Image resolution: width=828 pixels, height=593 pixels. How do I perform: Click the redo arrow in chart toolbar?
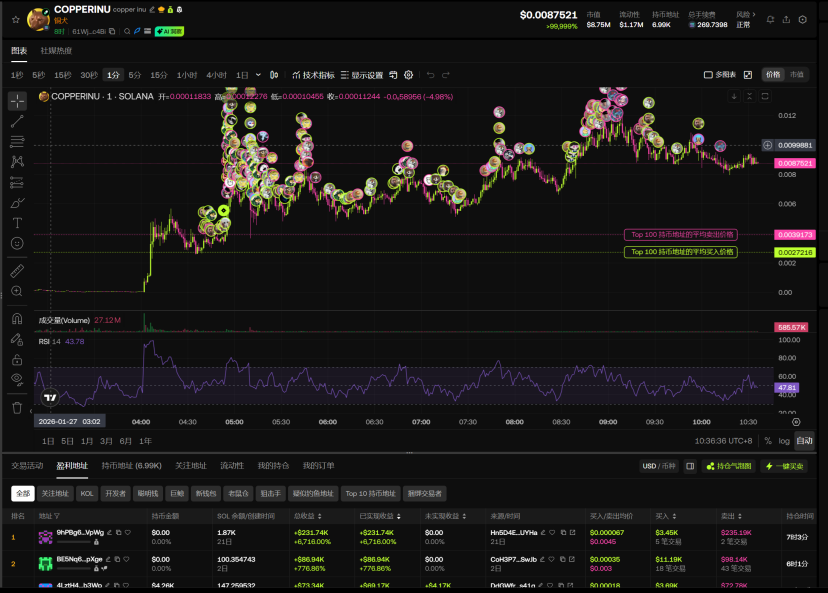tap(446, 75)
